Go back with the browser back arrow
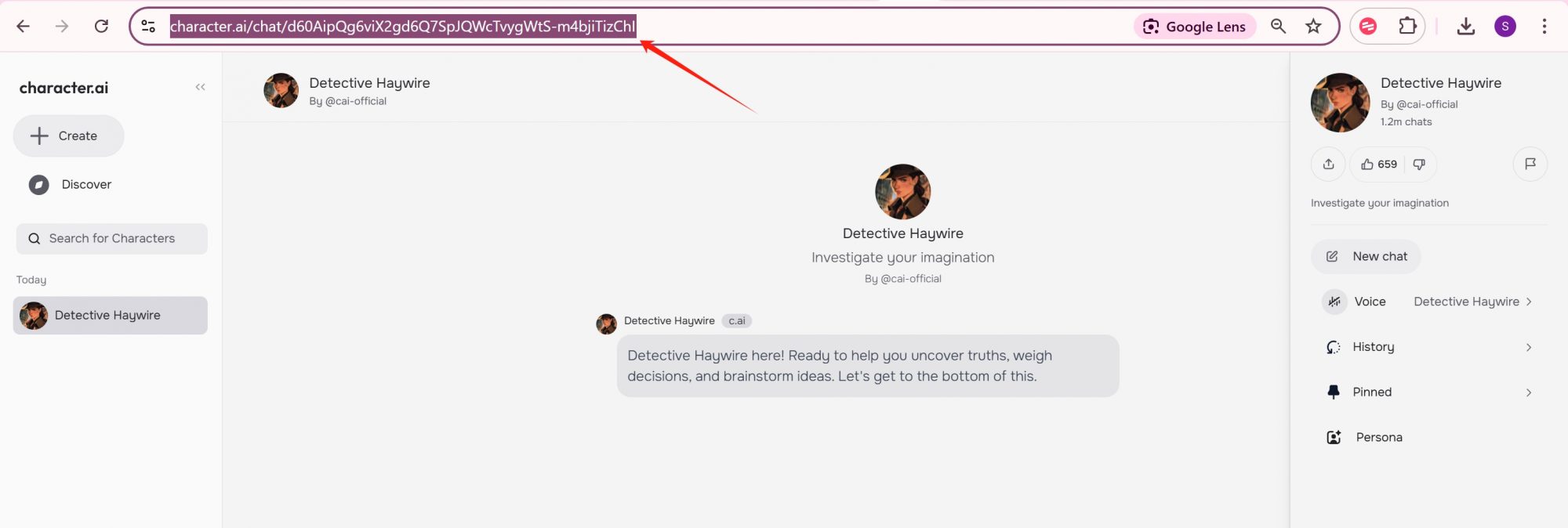The height and width of the screenshot is (528, 1568). pos(24,27)
